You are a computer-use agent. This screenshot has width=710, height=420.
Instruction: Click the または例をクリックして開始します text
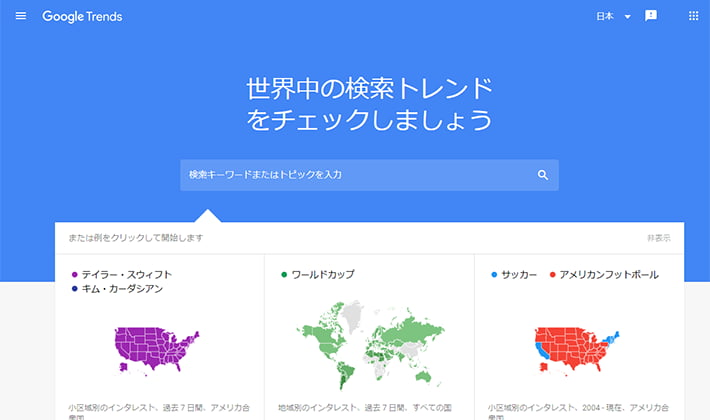135,238
